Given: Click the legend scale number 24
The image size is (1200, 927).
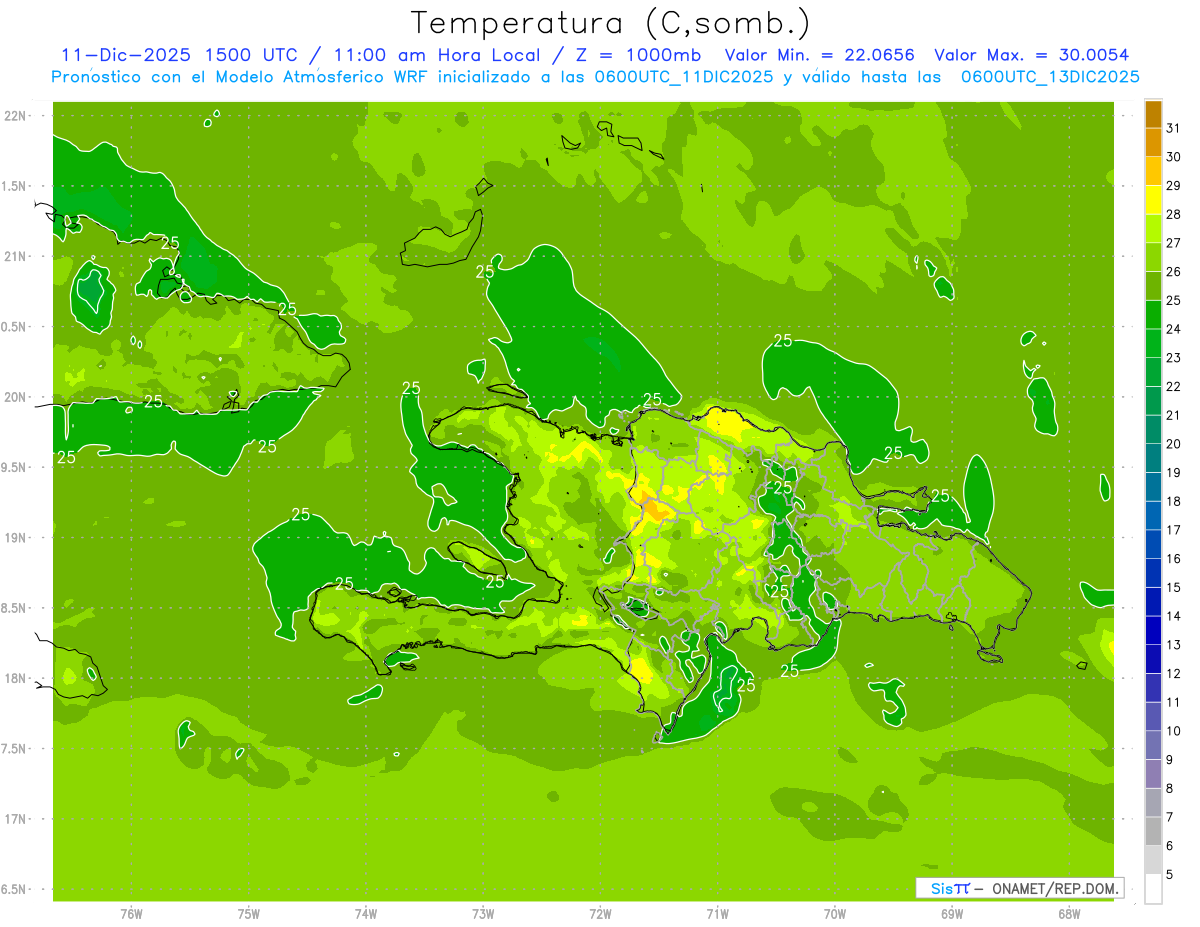Looking at the screenshot, I should click(x=1174, y=328).
